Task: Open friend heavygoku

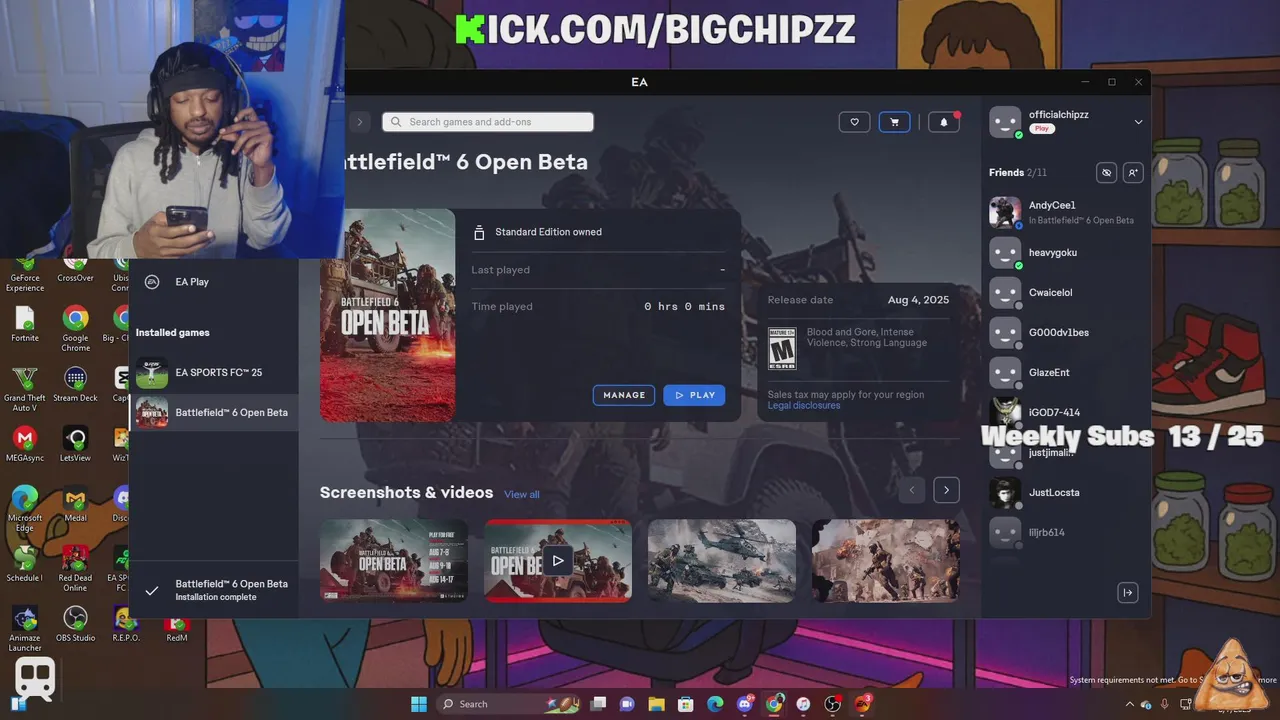Action: tap(1065, 252)
